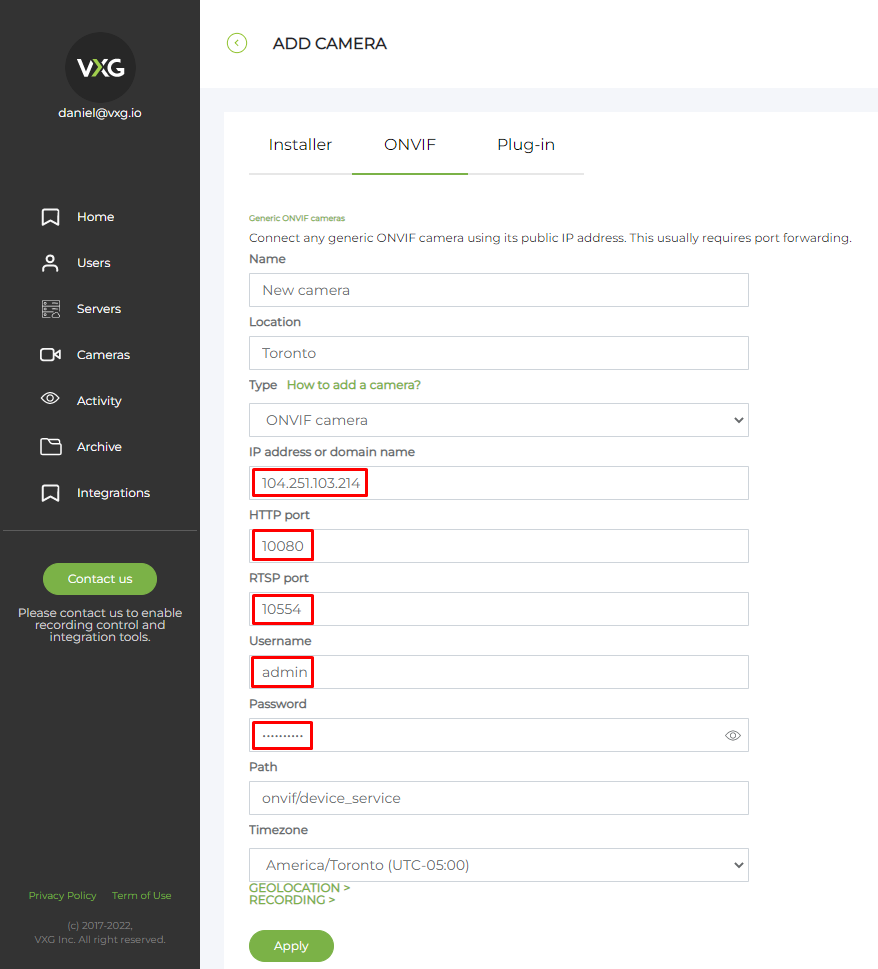Open the Servers panel

tap(98, 308)
